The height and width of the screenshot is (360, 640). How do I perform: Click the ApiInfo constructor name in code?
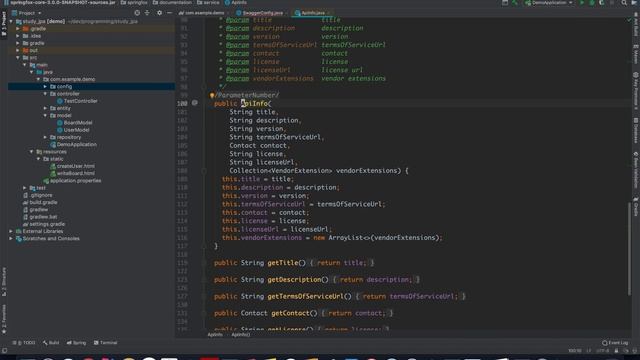(x=254, y=104)
